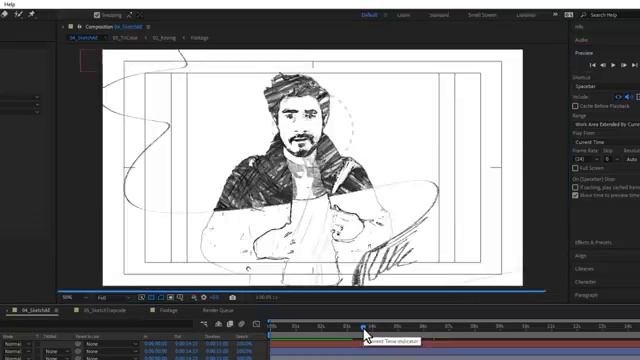Image resolution: width=640 pixels, height=360 pixels.
Task: Select the Puppet Pin tool
Action: 31,14
